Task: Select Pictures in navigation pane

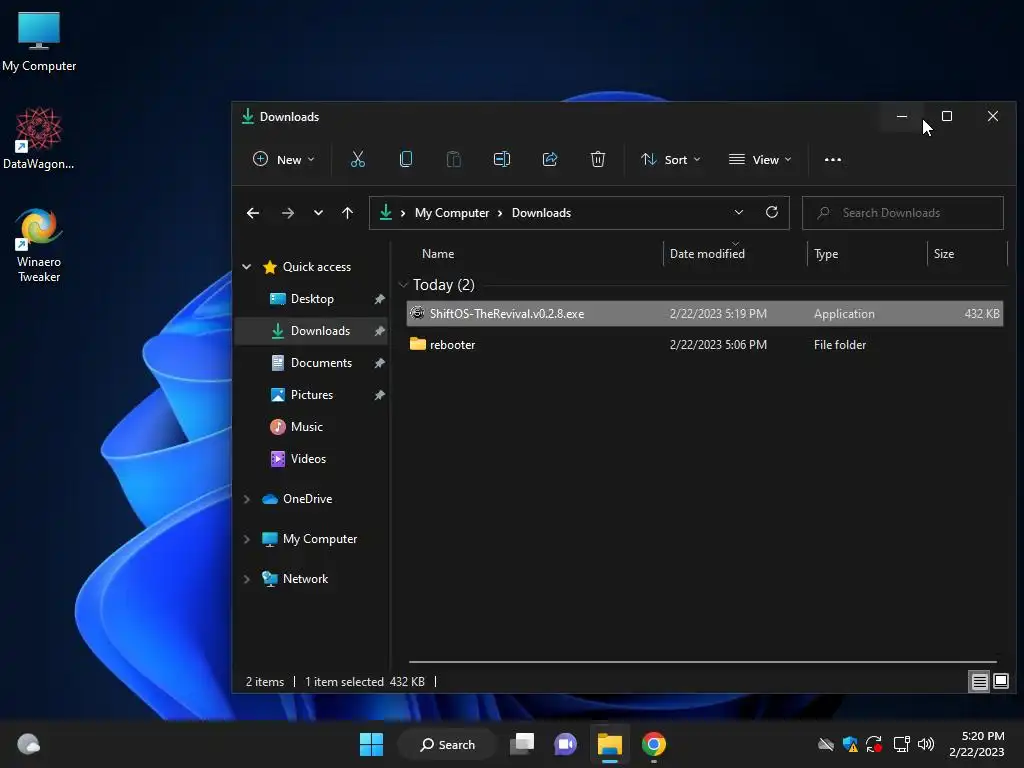Action: tap(312, 395)
